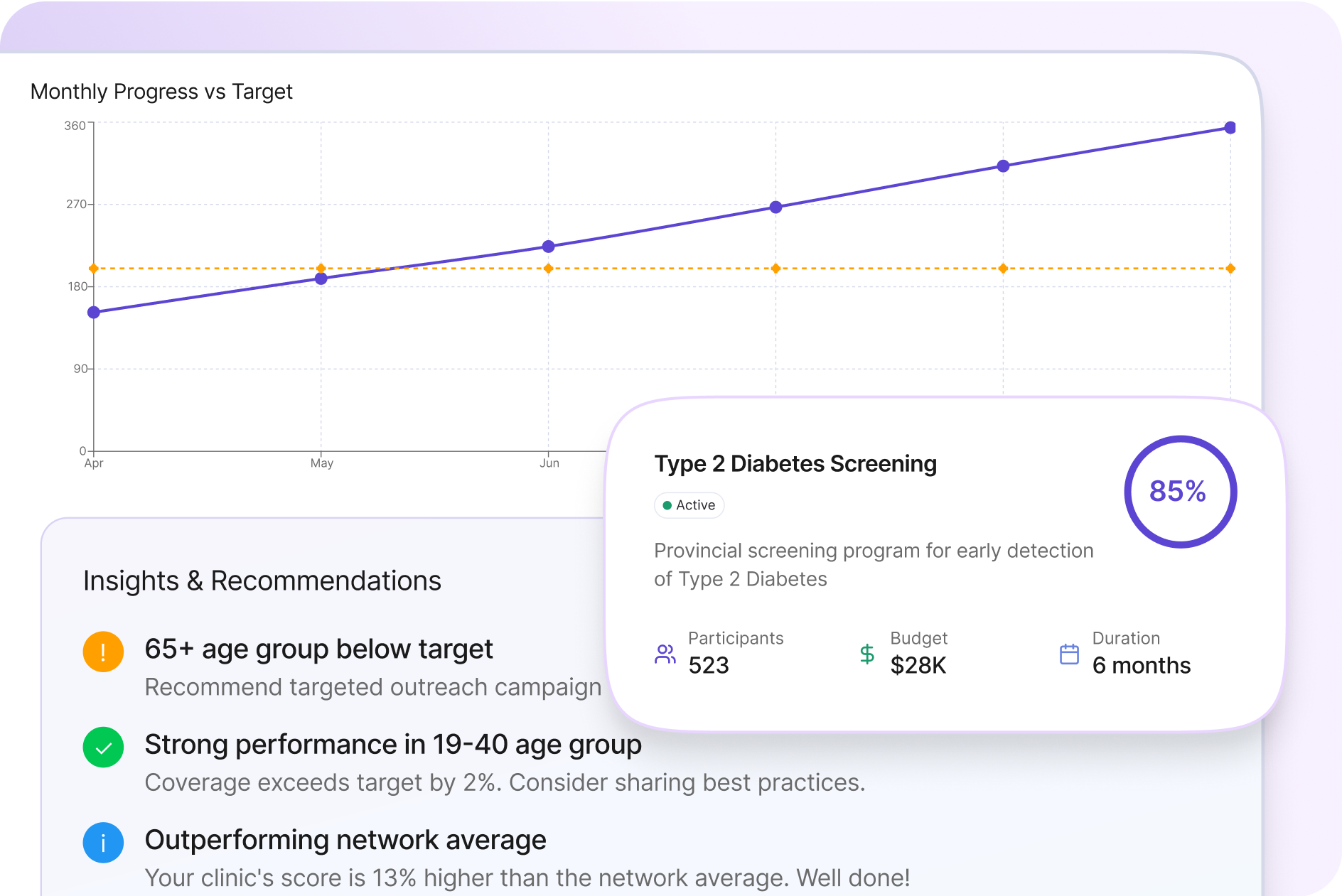Image resolution: width=1342 pixels, height=896 pixels.
Task: Select the purple progress data point for Jun
Action: (548, 247)
